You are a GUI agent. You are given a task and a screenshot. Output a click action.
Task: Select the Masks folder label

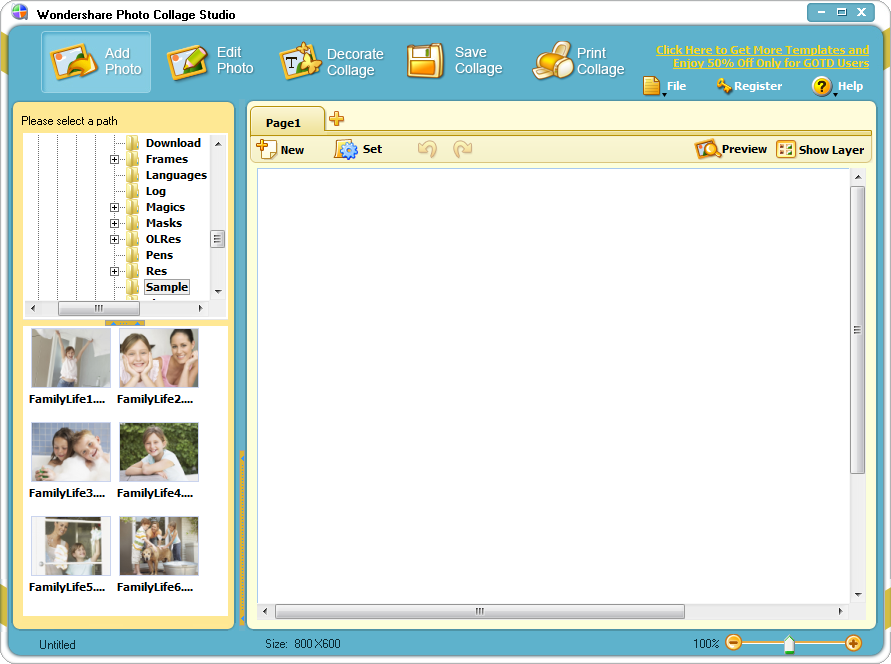coord(164,223)
